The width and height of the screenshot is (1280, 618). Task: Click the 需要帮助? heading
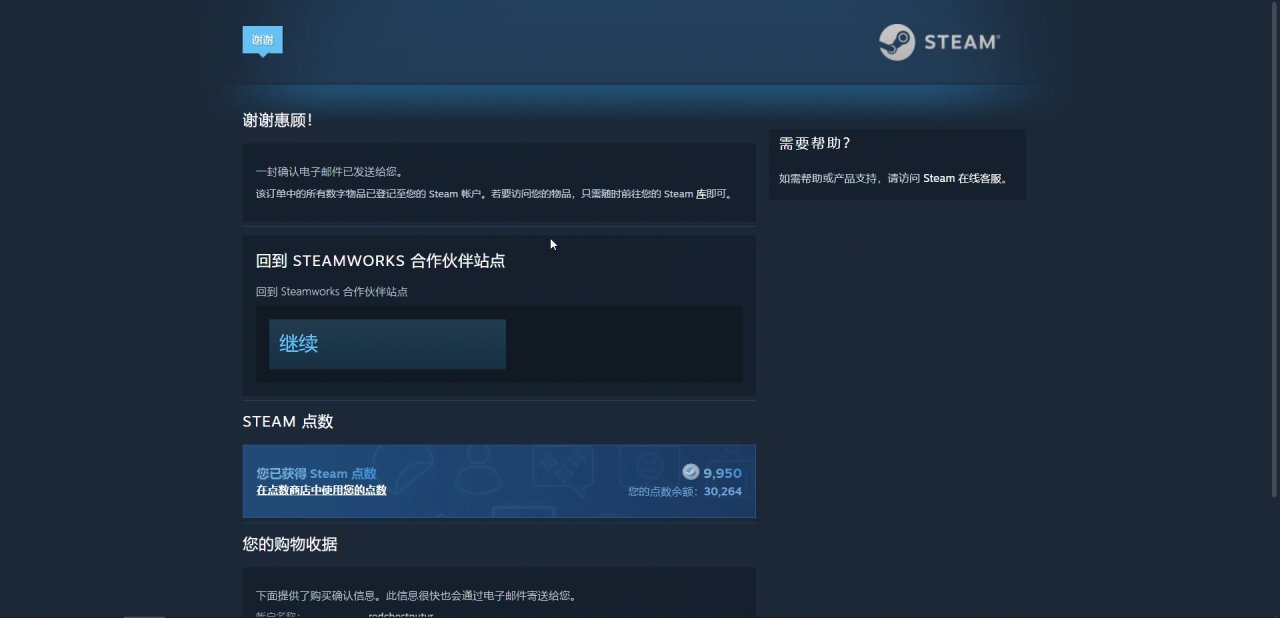coord(815,144)
